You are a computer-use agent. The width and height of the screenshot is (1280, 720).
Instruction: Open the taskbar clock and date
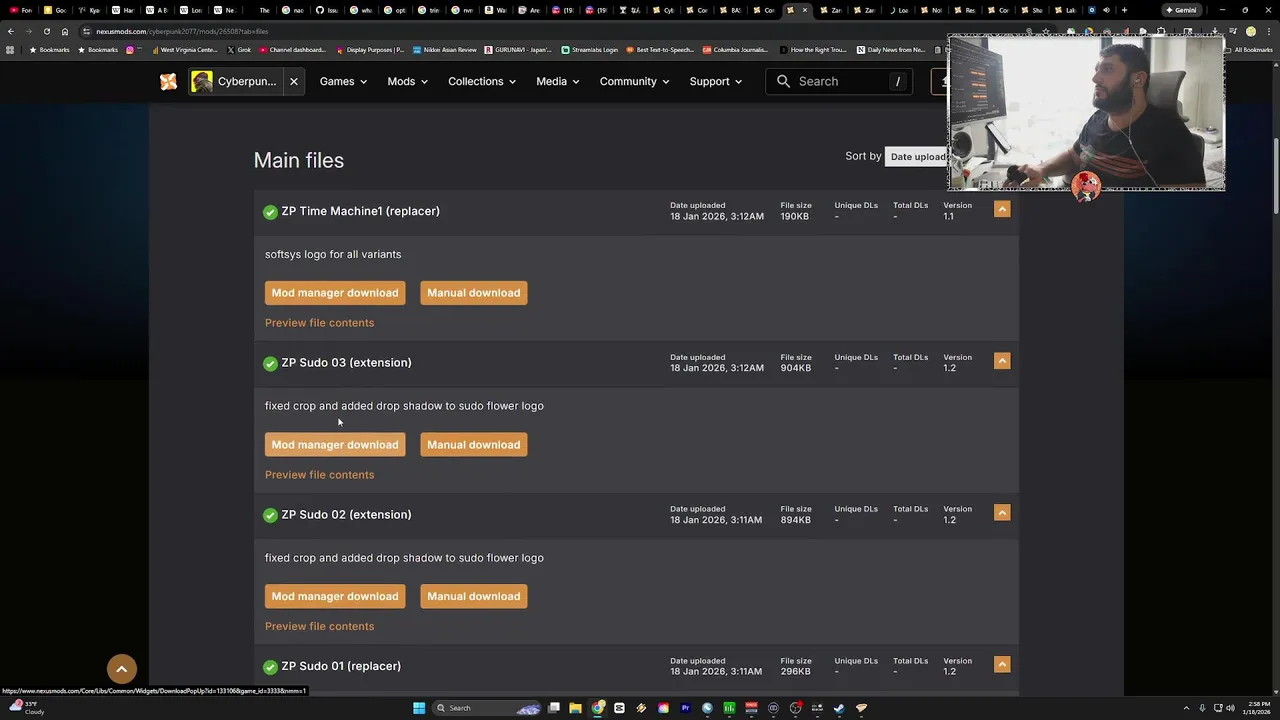1257,708
